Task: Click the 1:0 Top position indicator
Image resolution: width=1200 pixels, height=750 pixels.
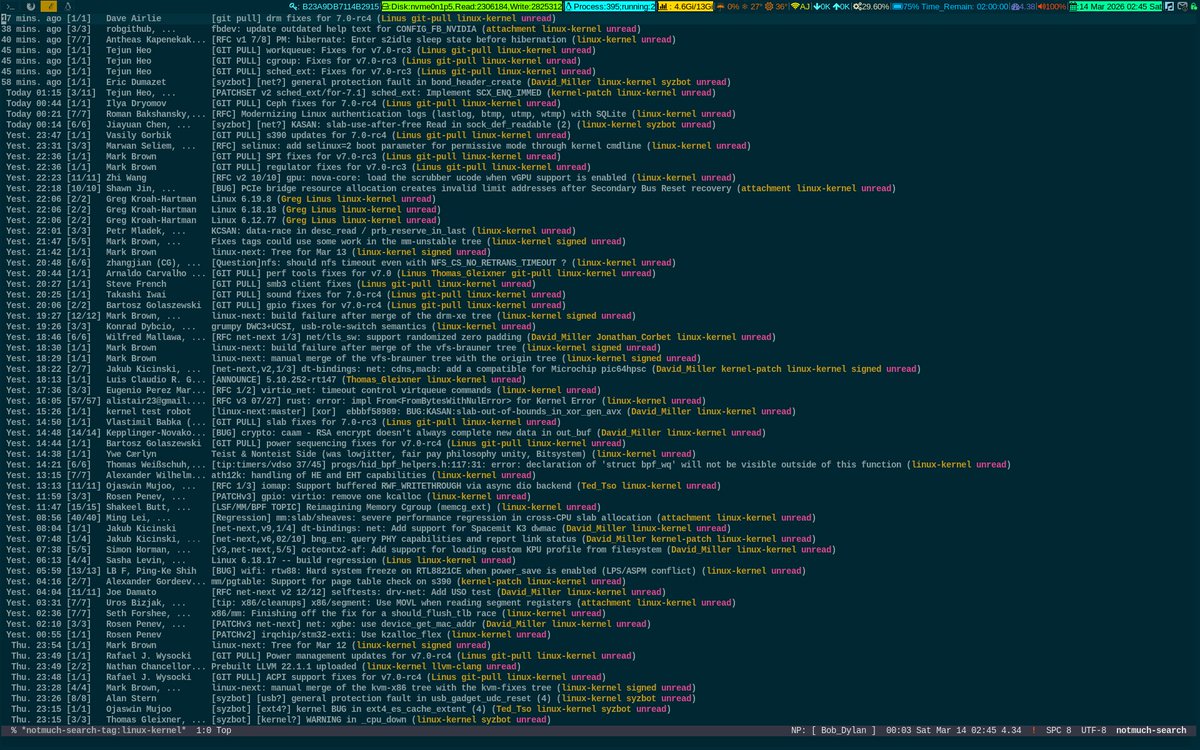Action: coord(214,731)
